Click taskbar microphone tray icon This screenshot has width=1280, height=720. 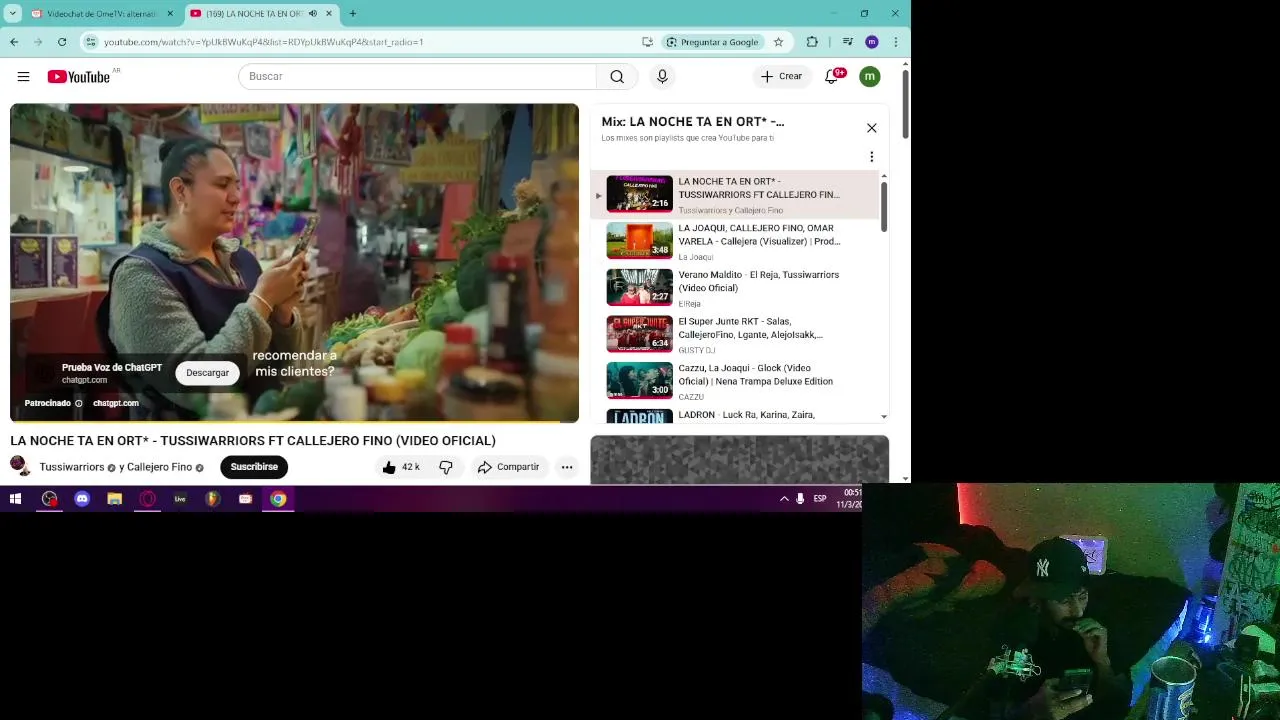(800, 499)
